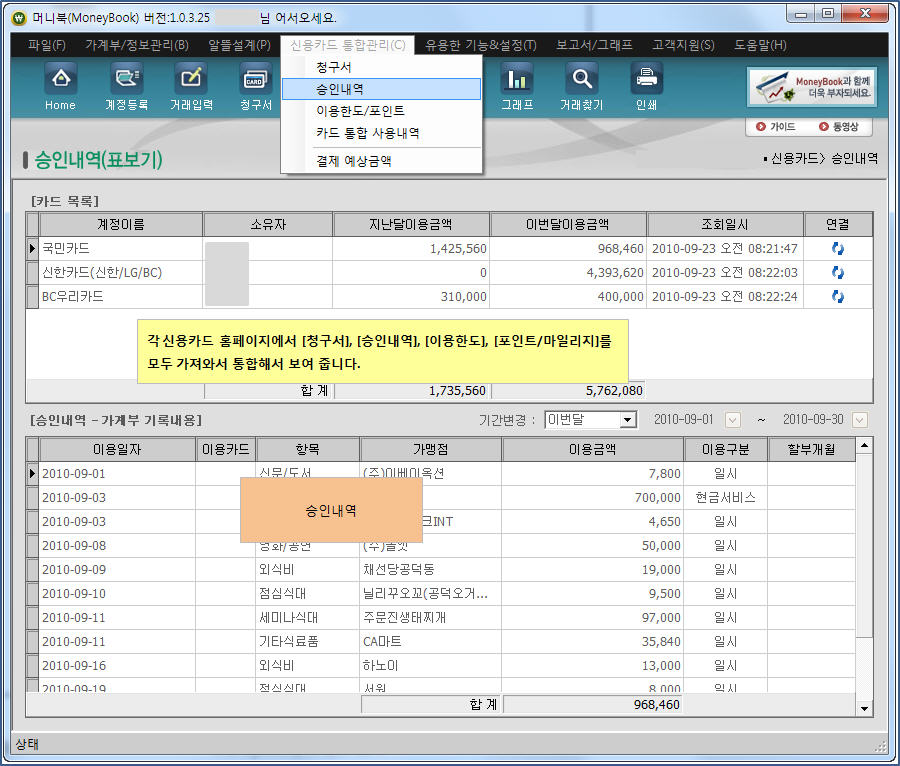900x766 pixels.
Task: Select 이용한도/포인트 from the open menu
Action: click(x=360, y=111)
